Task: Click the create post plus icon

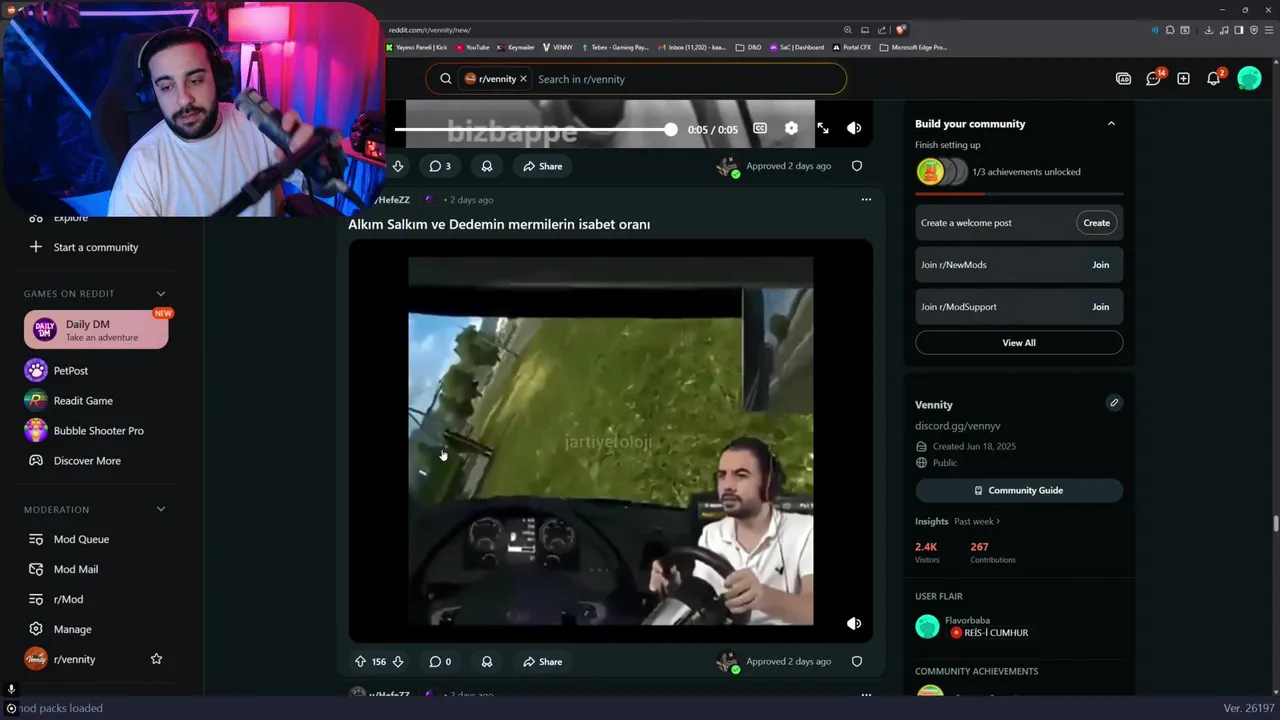Action: point(1183,79)
